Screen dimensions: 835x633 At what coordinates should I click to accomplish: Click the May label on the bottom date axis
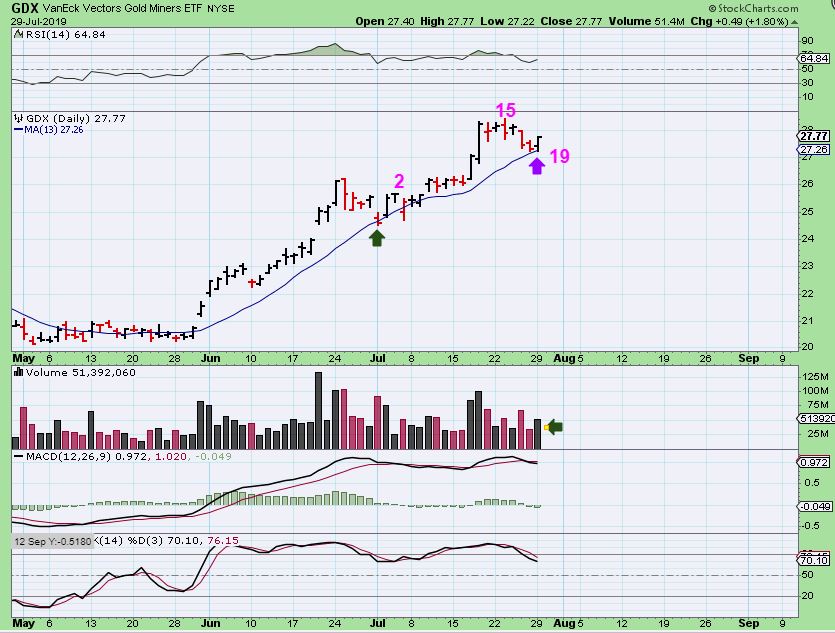point(23,623)
